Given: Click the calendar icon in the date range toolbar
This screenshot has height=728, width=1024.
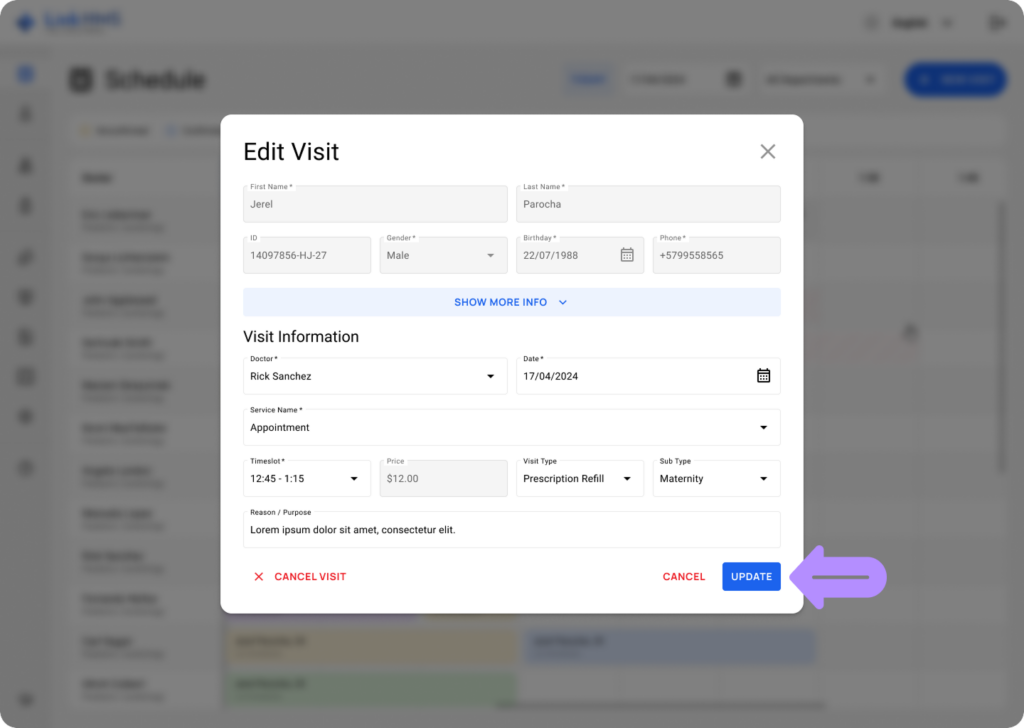Looking at the screenshot, I should (733, 77).
